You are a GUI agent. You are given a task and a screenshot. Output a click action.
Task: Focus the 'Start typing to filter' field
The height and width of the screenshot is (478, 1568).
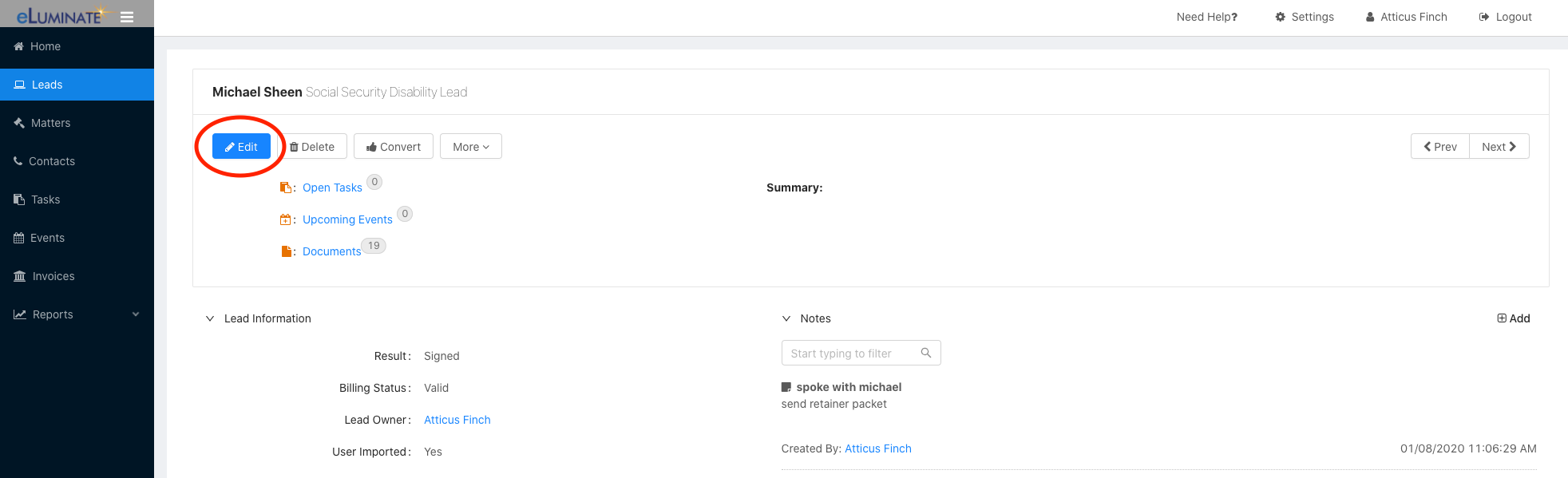(861, 353)
